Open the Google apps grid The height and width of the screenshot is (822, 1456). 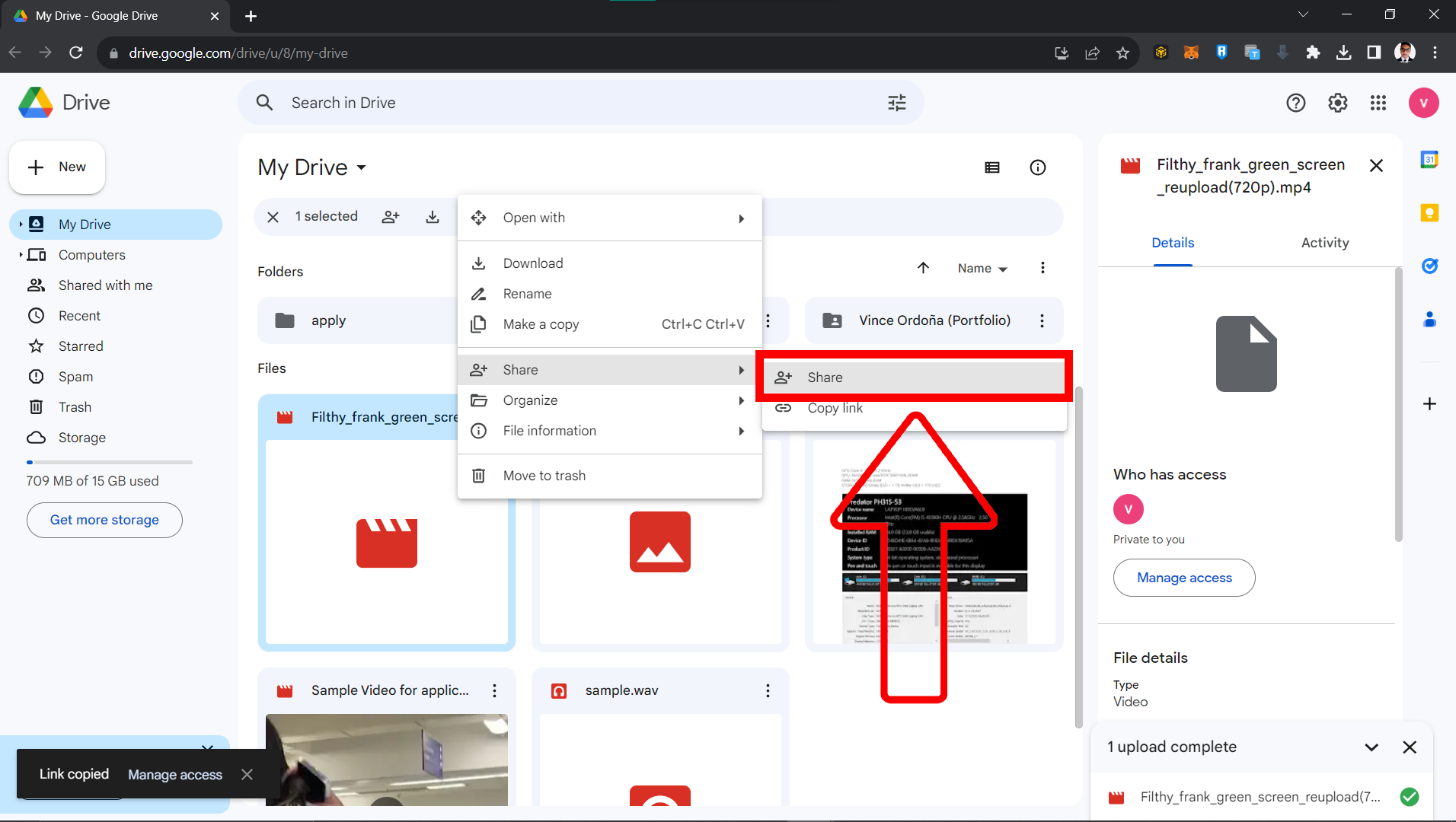coord(1378,103)
